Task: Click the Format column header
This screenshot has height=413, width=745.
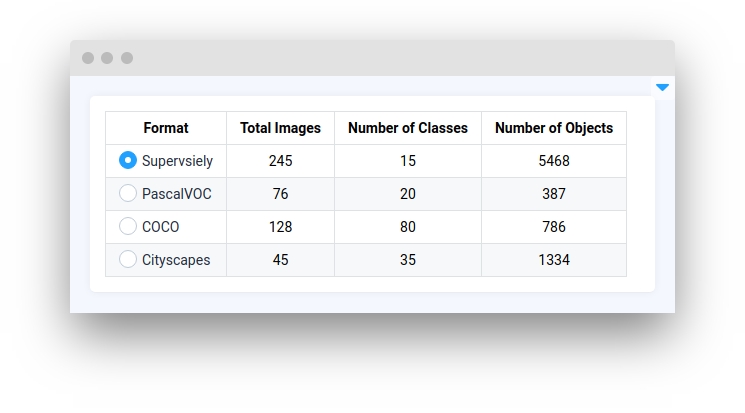Action: click(x=166, y=128)
